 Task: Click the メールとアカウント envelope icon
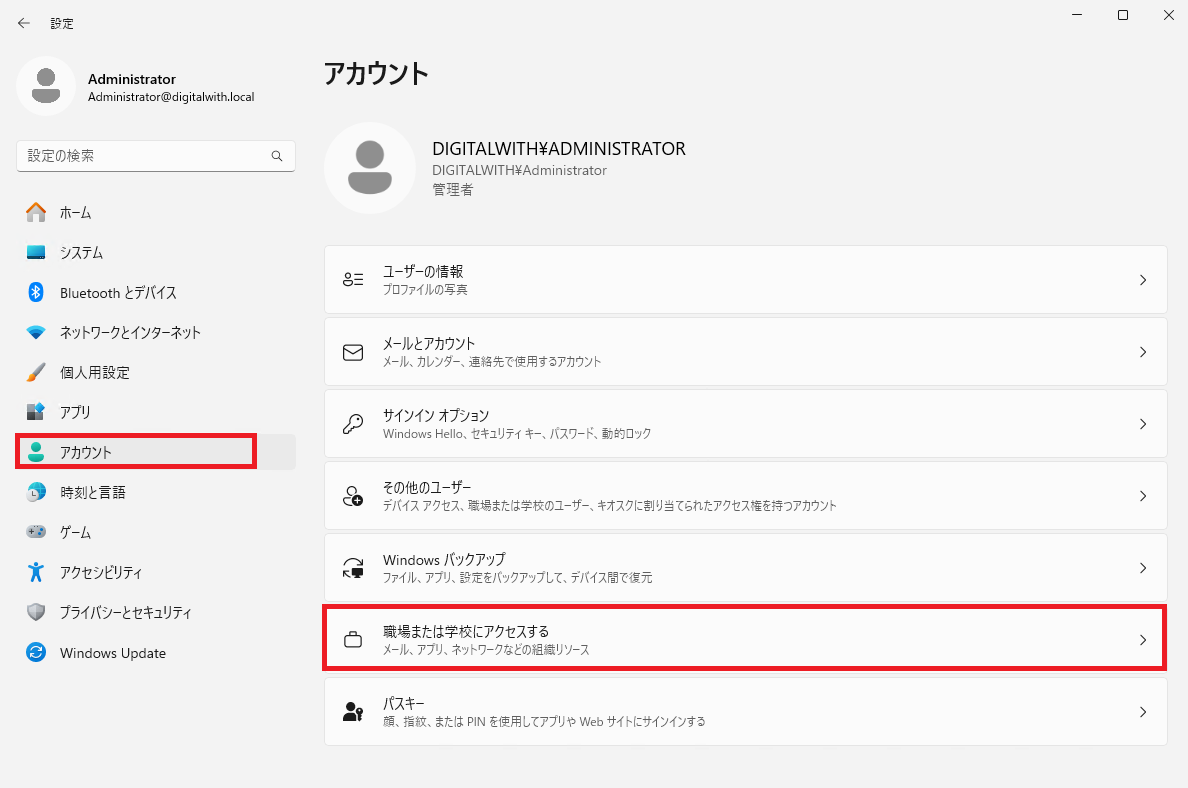pyautogui.click(x=353, y=352)
